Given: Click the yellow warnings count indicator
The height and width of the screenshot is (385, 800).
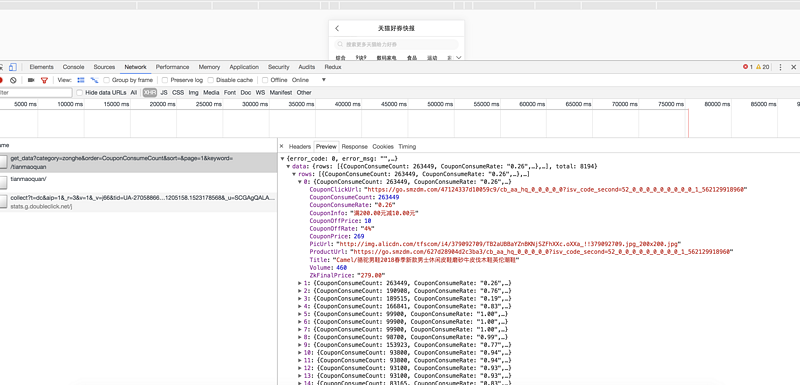Looking at the screenshot, I should pos(763,67).
